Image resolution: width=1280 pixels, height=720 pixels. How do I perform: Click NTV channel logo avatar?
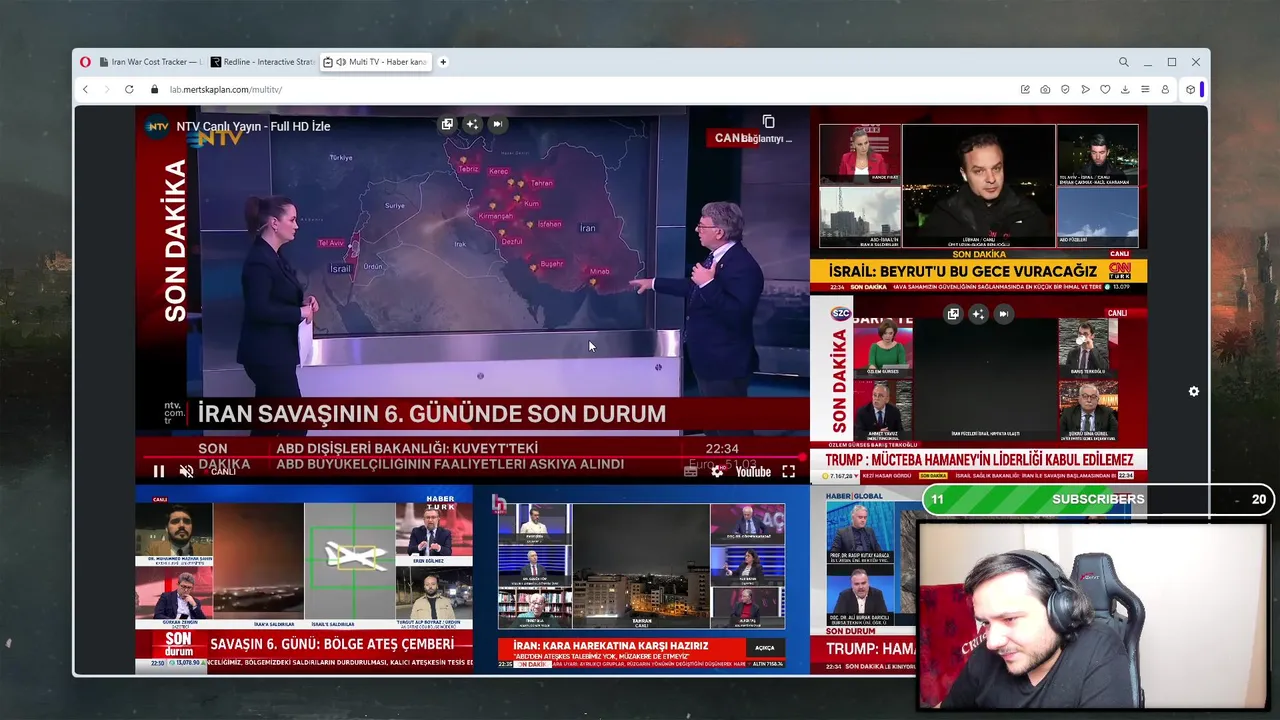pos(157,126)
